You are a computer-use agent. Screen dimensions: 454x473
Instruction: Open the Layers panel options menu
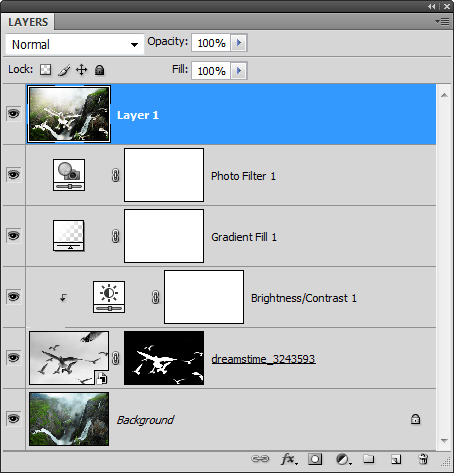coord(443,22)
